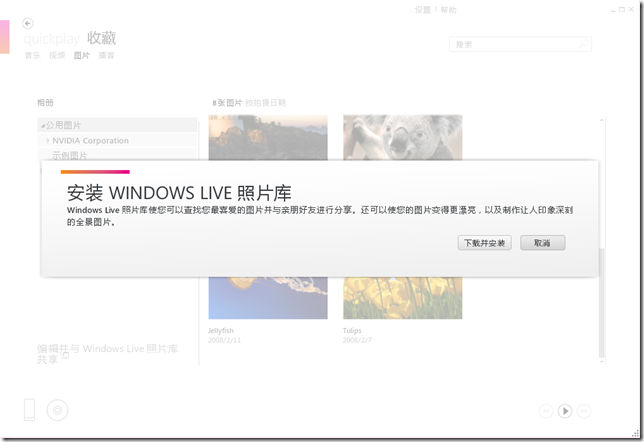Skip to next track button
644x442 pixels.
584,411
